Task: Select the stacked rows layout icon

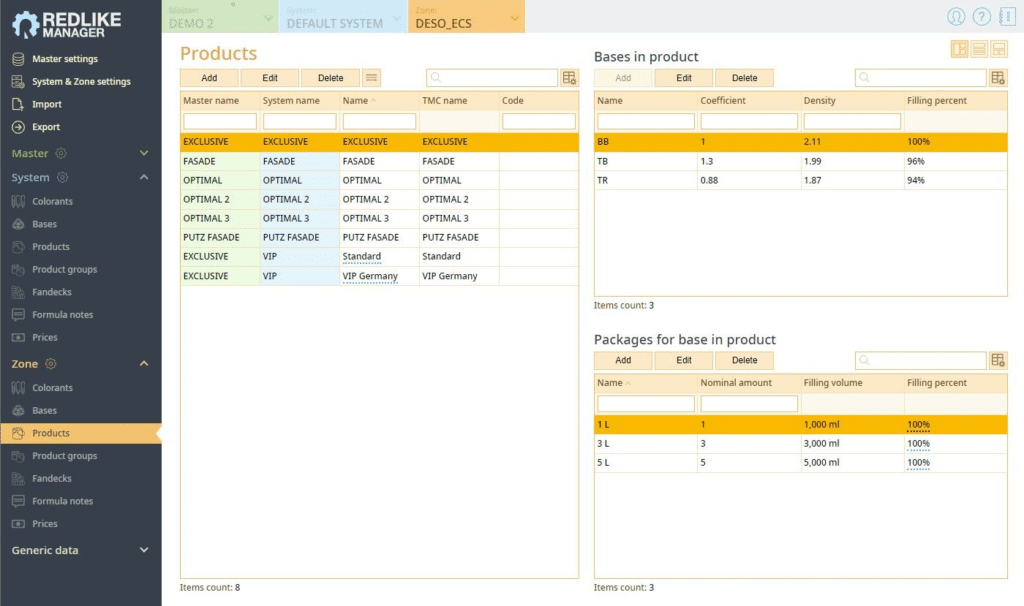Action: pos(979,49)
